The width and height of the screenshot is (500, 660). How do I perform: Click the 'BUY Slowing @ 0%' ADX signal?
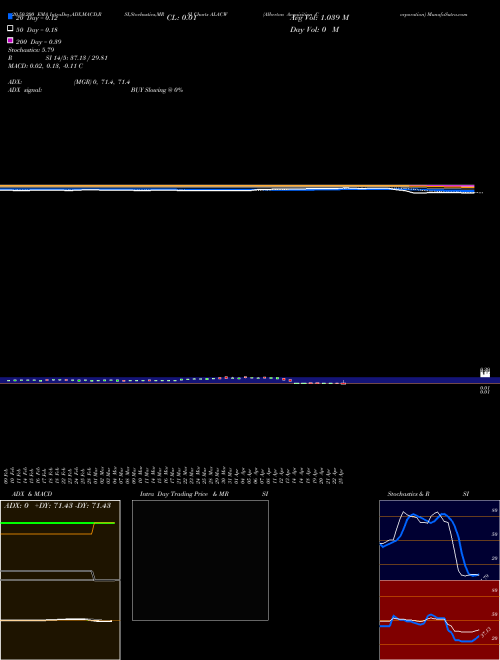[x=157, y=90]
